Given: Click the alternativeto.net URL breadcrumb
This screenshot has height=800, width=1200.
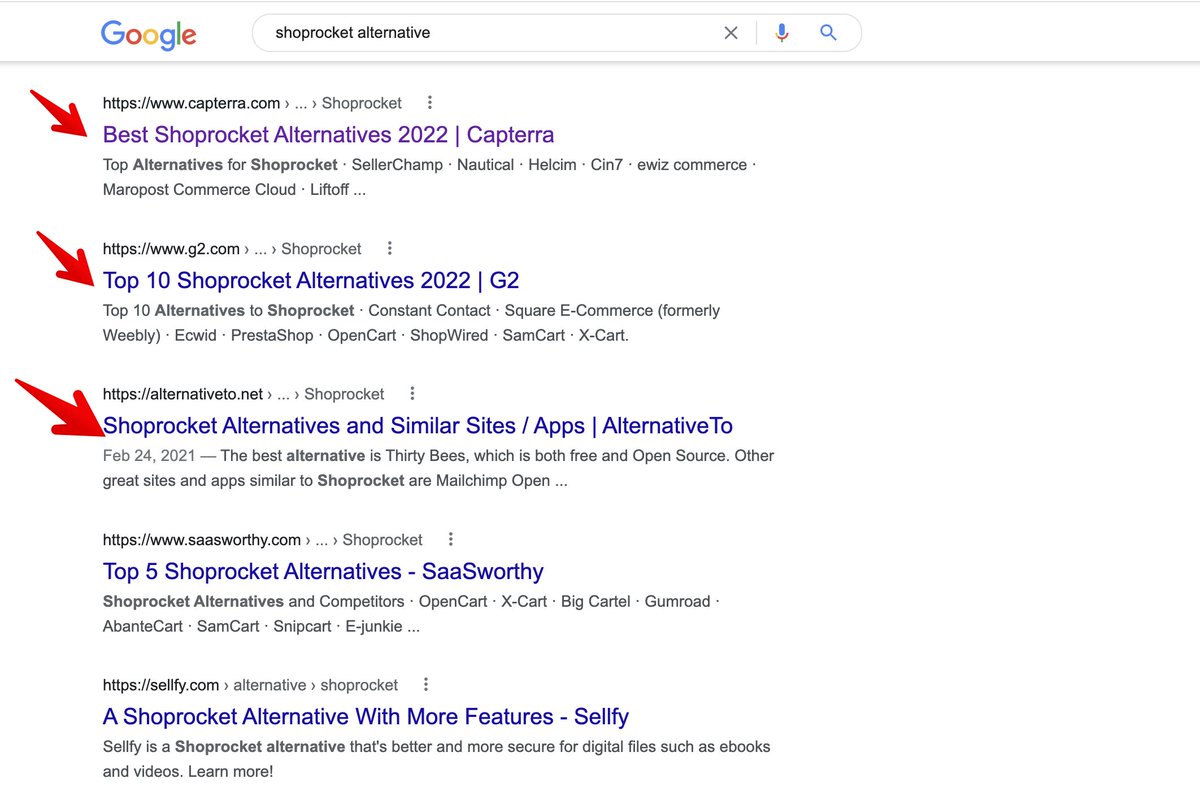Looking at the screenshot, I should point(183,394).
